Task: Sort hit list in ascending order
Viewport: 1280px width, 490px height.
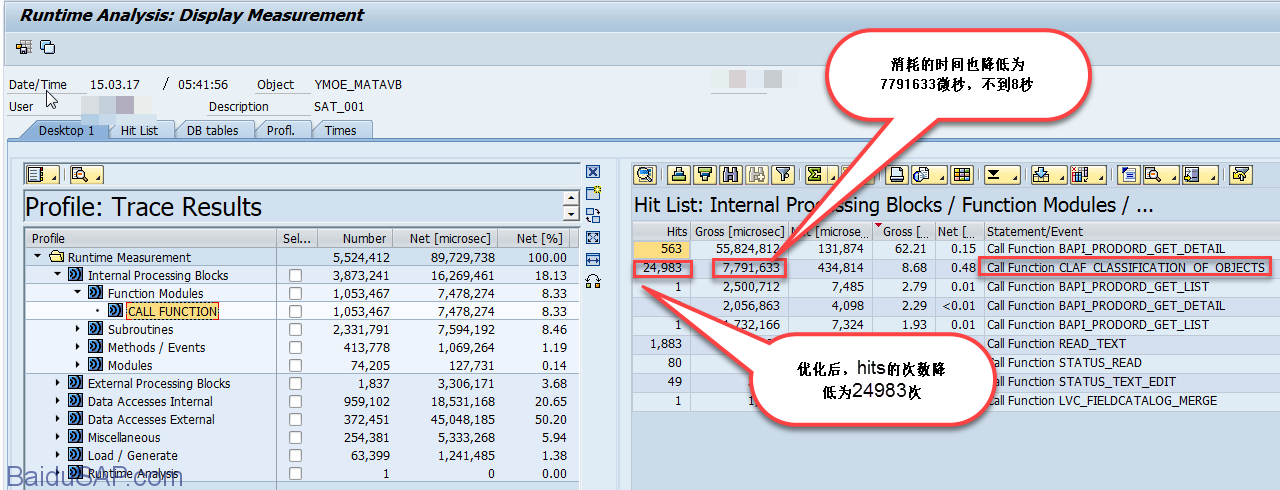Action: coord(680,175)
